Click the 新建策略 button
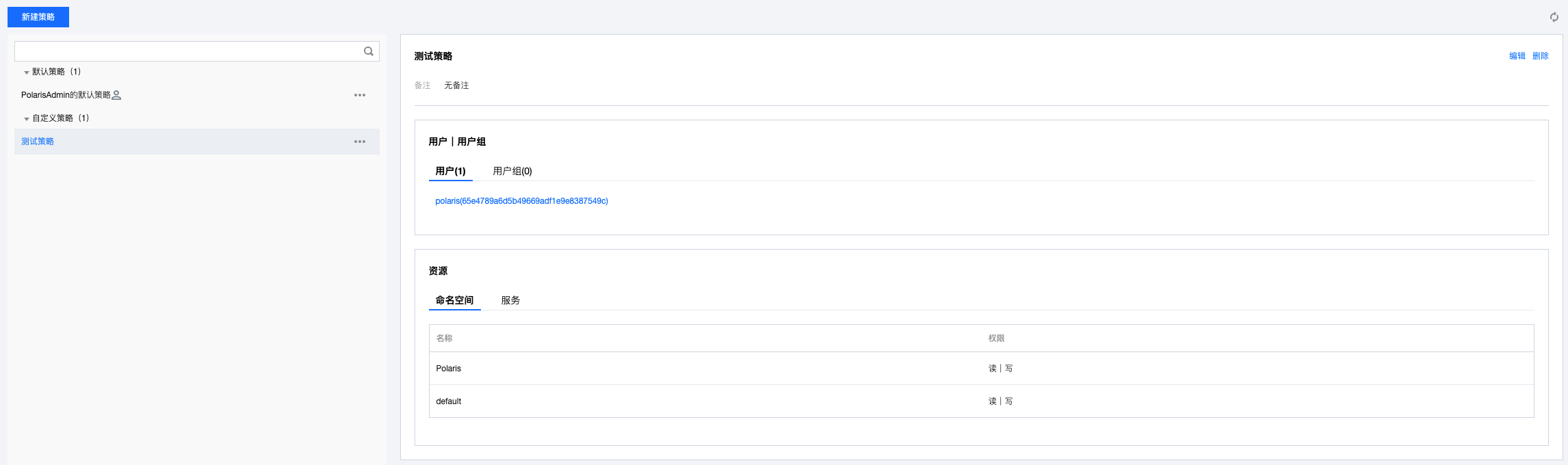 click(38, 17)
